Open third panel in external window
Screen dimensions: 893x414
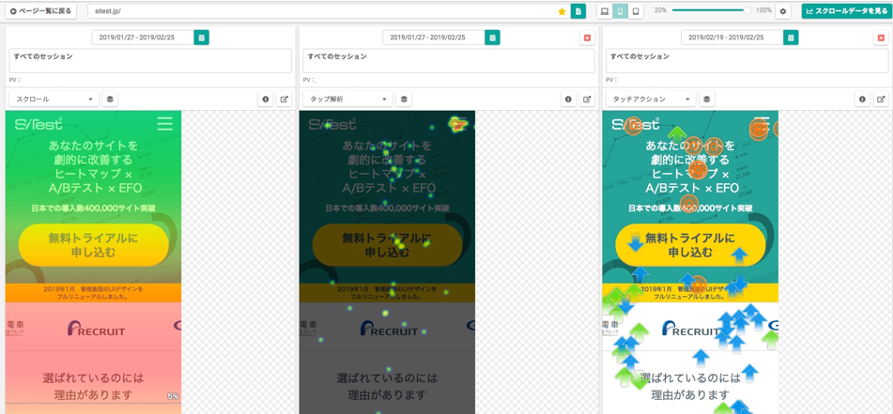pyautogui.click(x=881, y=99)
